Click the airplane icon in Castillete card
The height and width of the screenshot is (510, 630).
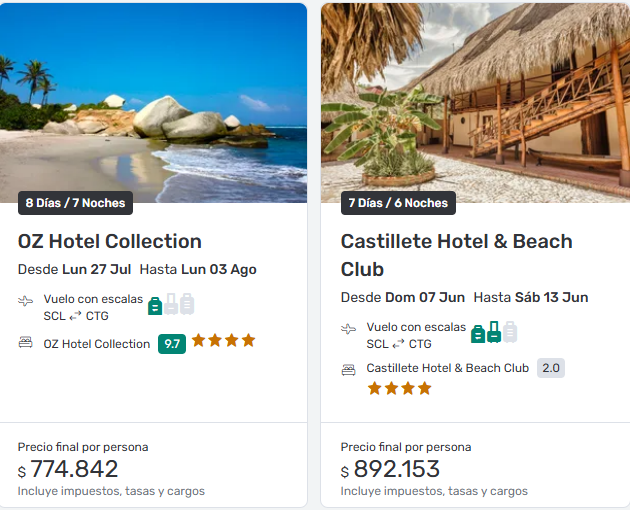349,329
